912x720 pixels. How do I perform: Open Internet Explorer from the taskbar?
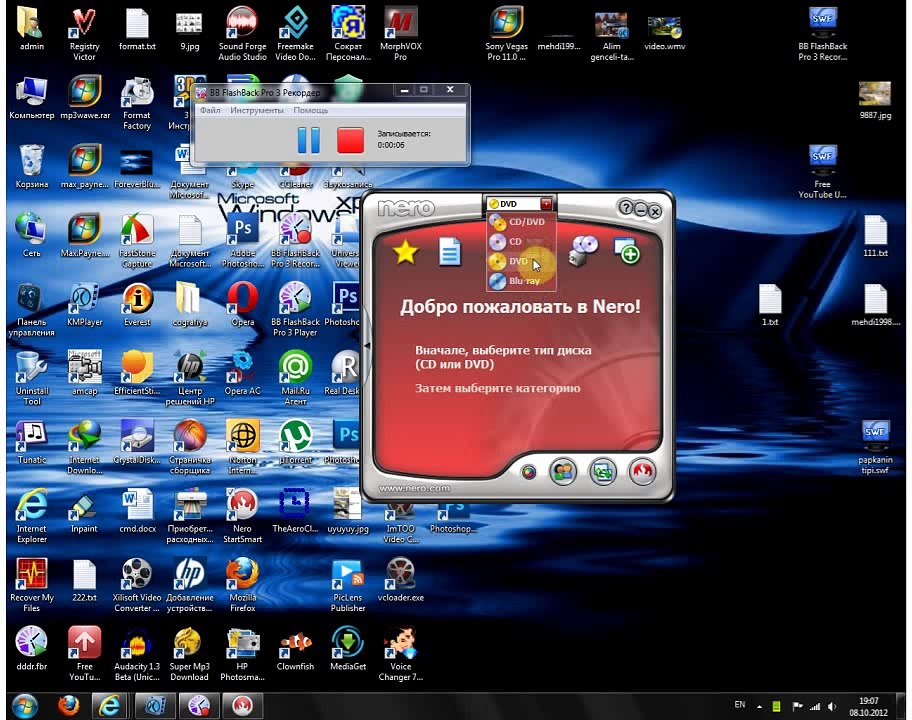pos(109,706)
